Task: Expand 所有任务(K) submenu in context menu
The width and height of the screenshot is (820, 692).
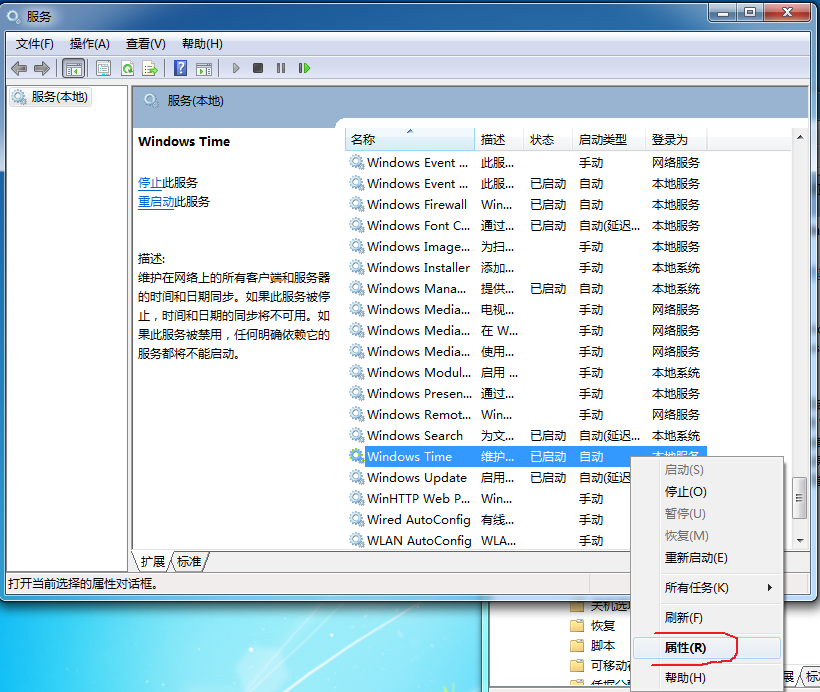Action: point(707,588)
